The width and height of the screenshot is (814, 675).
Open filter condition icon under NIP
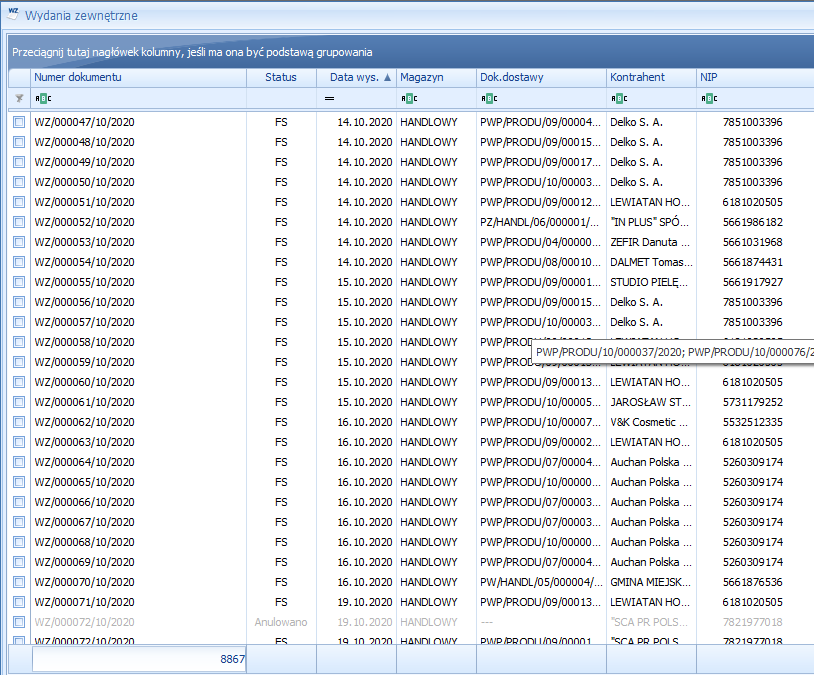tap(709, 98)
